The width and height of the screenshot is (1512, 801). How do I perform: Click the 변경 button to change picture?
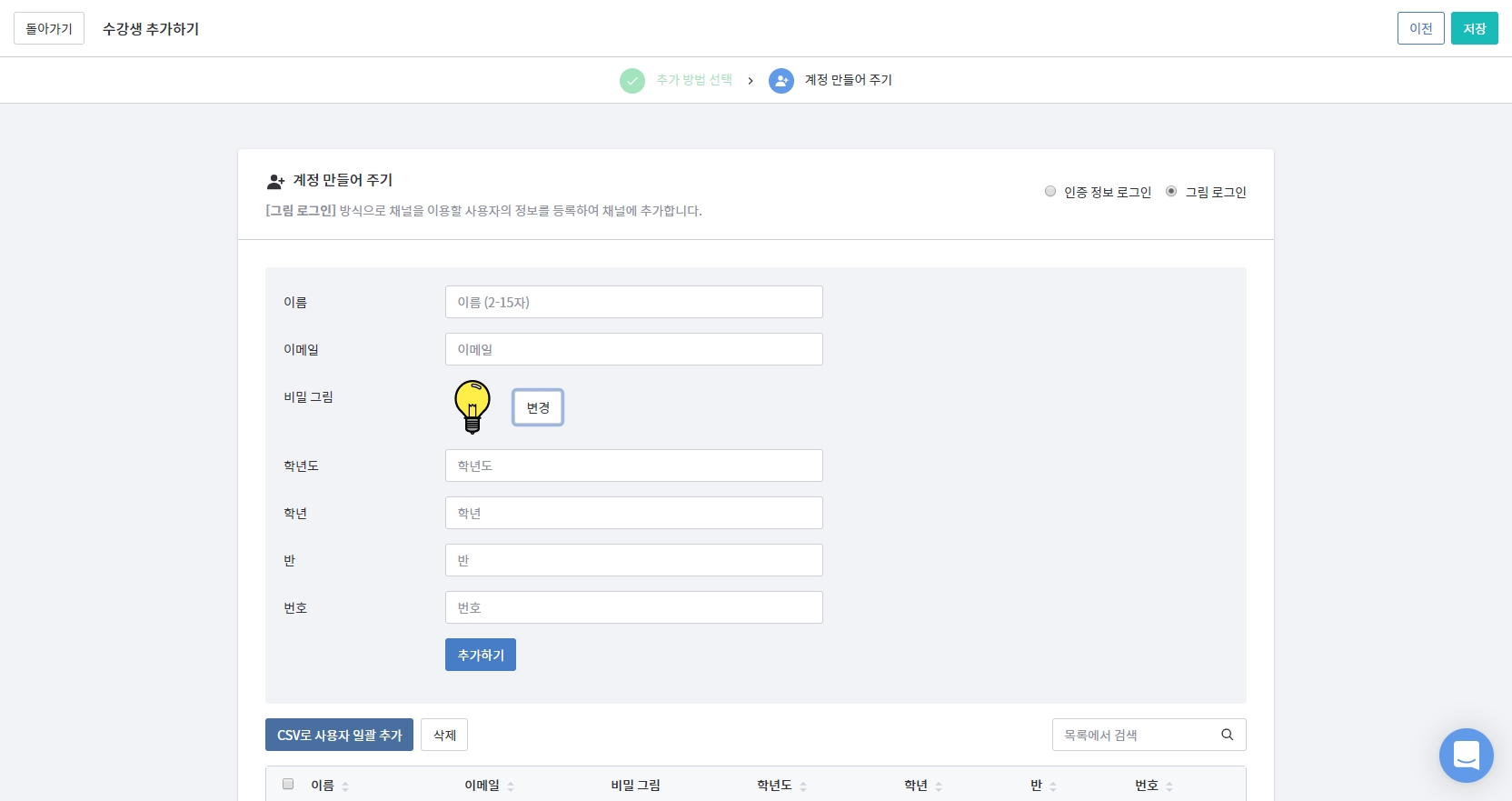click(x=538, y=407)
